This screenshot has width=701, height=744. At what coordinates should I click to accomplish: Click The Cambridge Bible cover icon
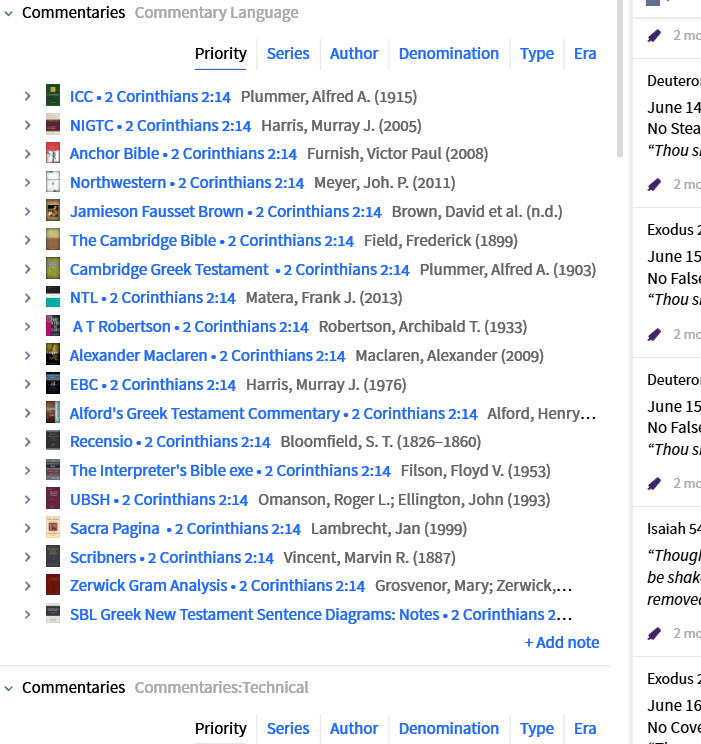coord(53,239)
